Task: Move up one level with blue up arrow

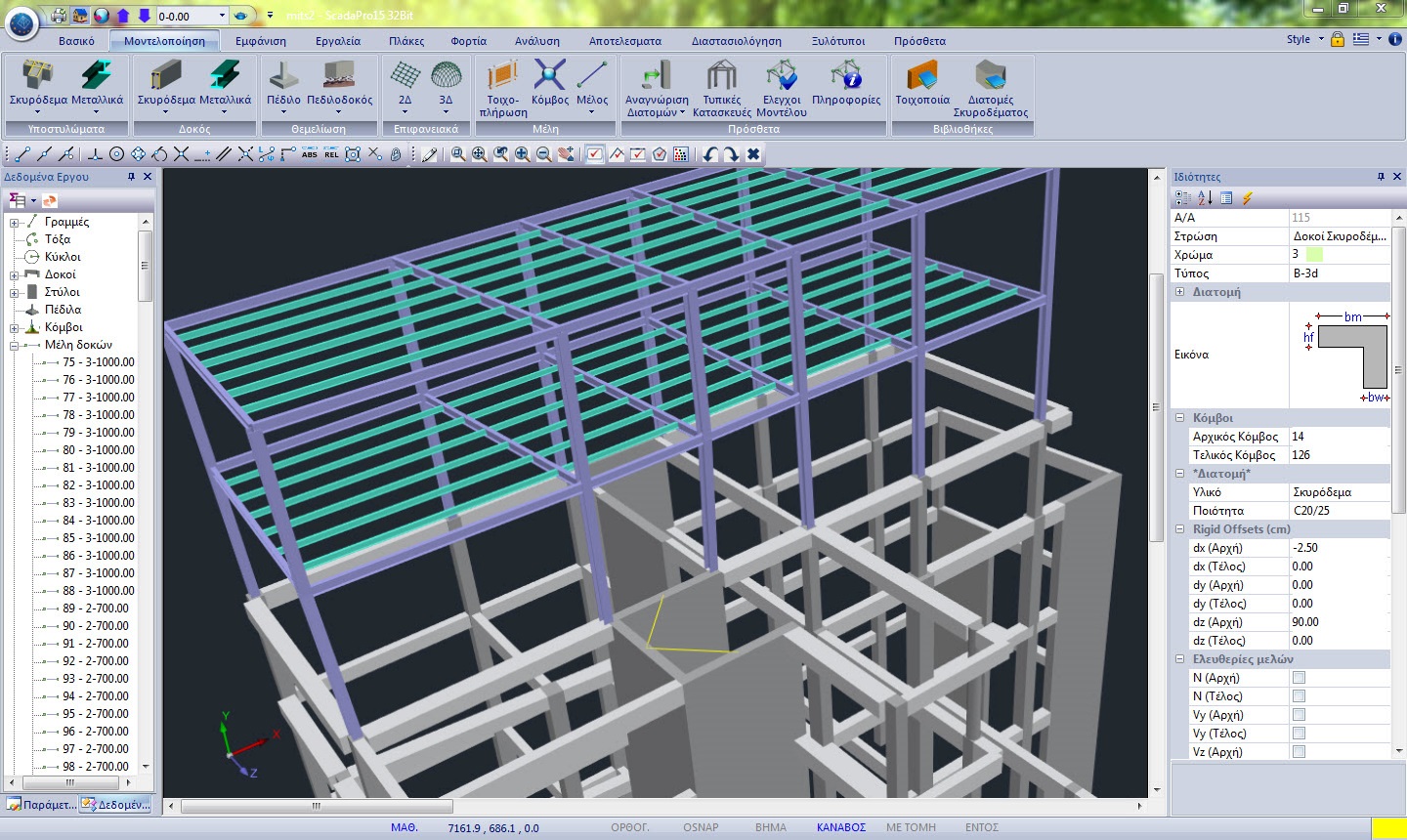Action: [123, 16]
